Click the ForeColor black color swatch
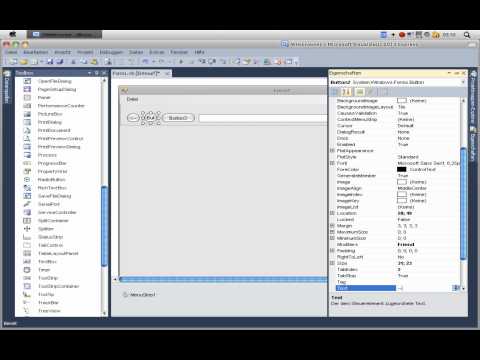This screenshot has height=360, width=480. coord(402,169)
